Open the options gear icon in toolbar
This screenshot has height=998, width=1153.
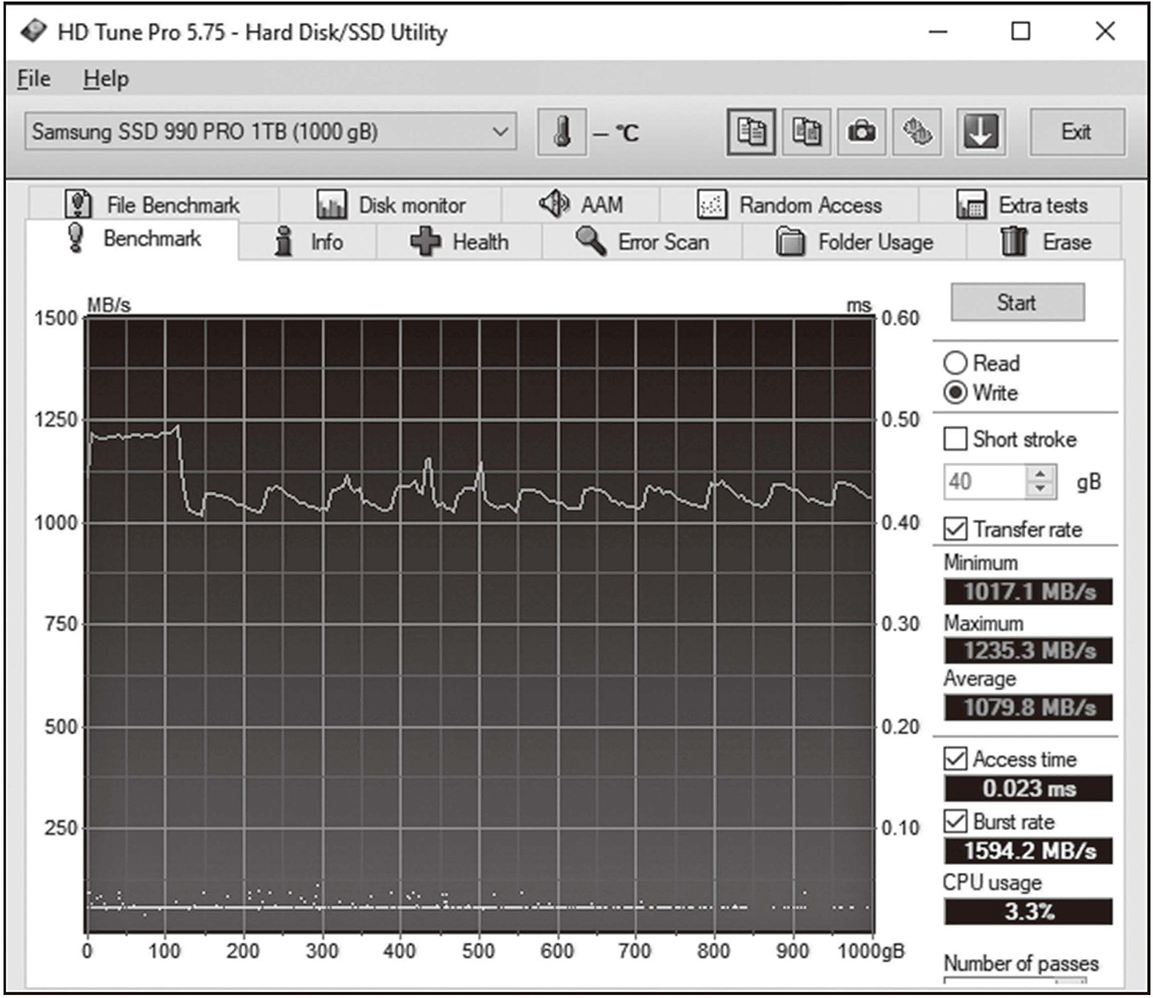coord(916,132)
